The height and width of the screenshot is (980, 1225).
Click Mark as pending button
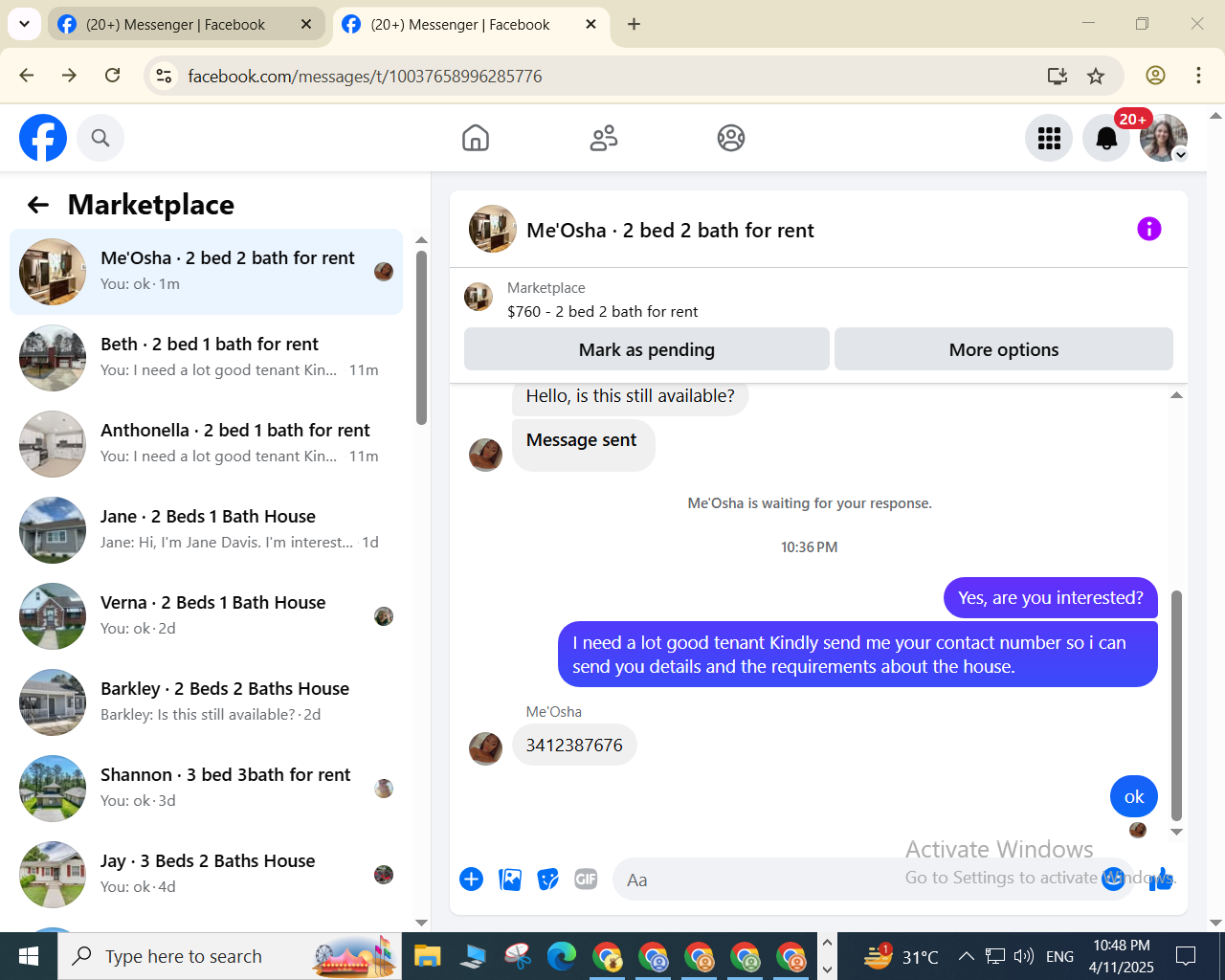pyautogui.click(x=647, y=349)
